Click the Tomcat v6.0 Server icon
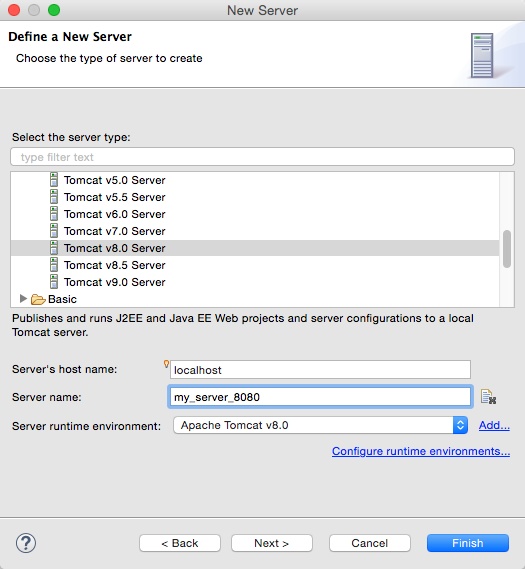The height and width of the screenshot is (569, 525). 54,214
